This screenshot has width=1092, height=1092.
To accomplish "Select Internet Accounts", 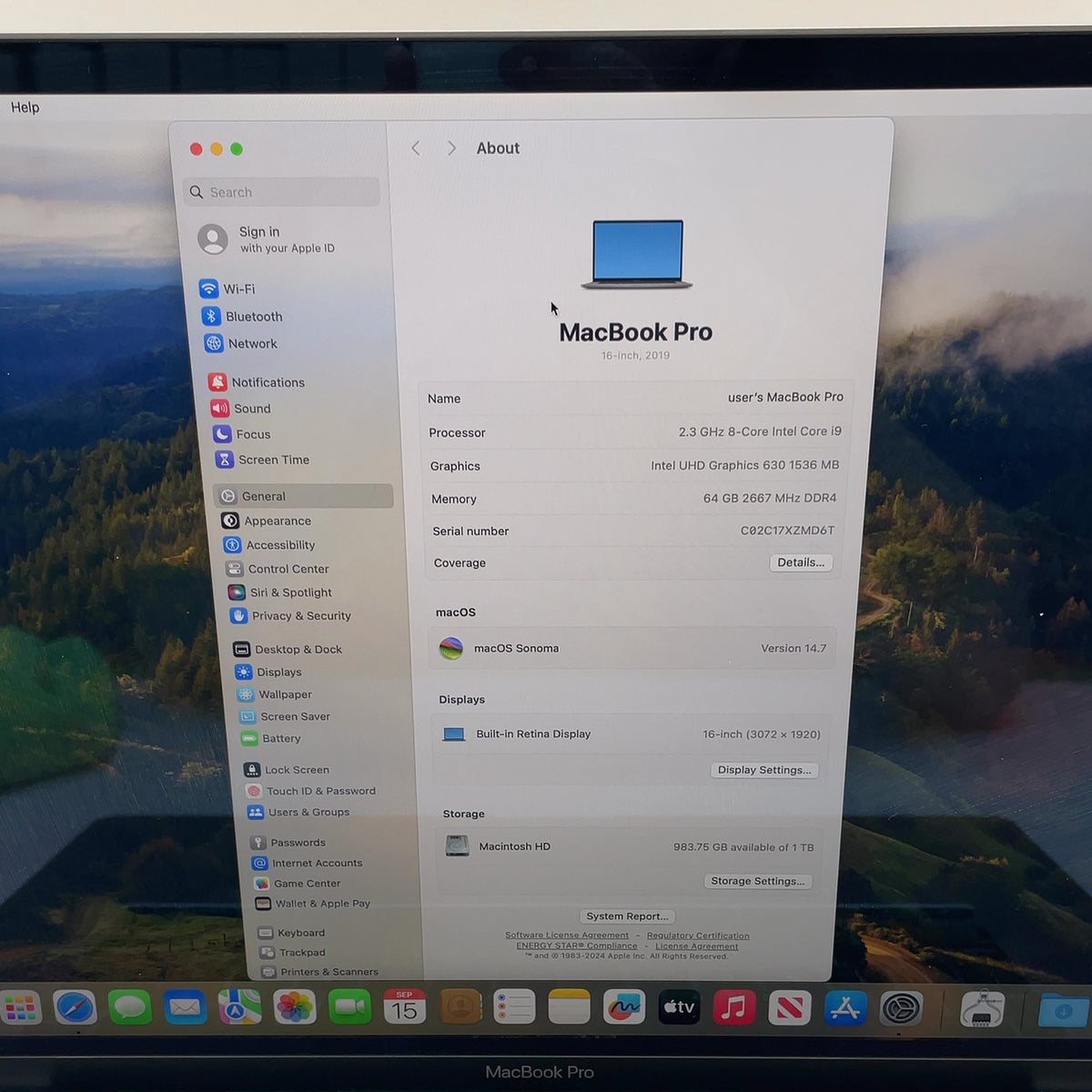I will tap(308, 863).
